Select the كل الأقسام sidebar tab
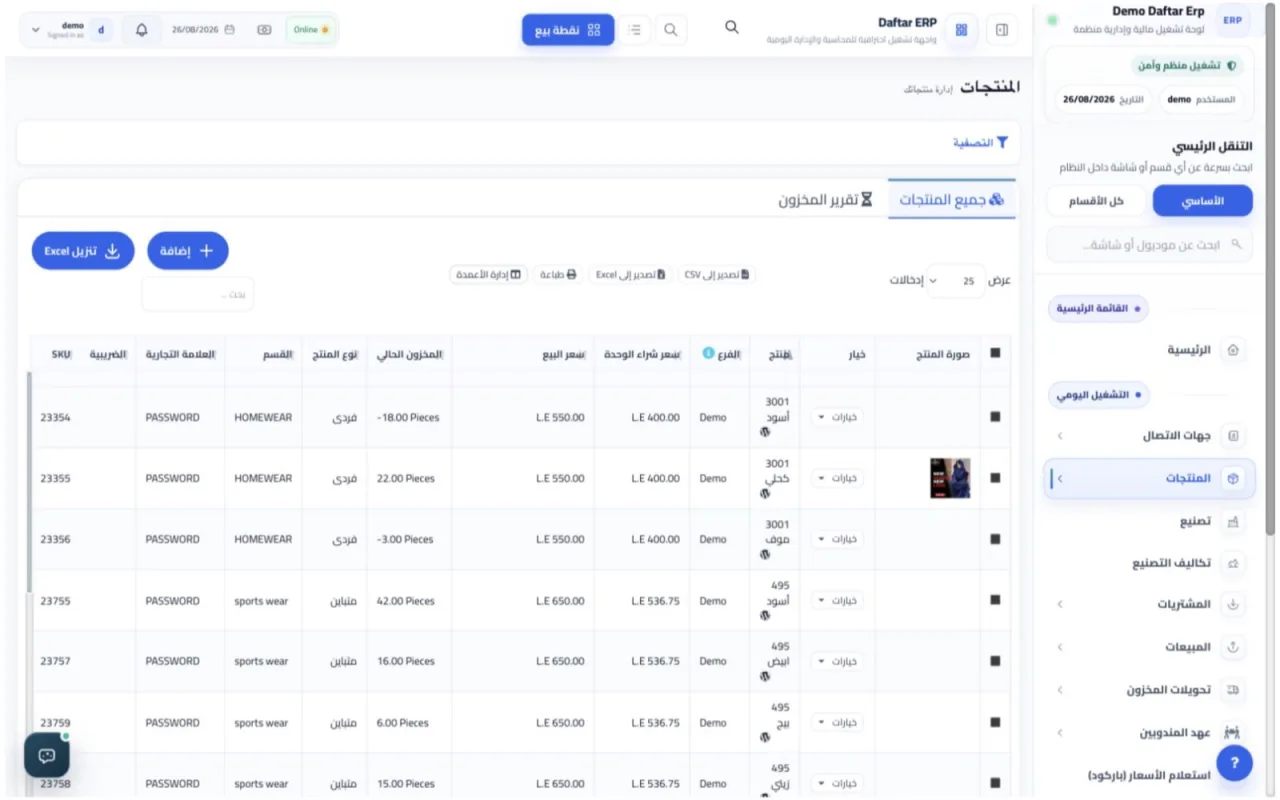1280x800 pixels. [x=1096, y=201]
